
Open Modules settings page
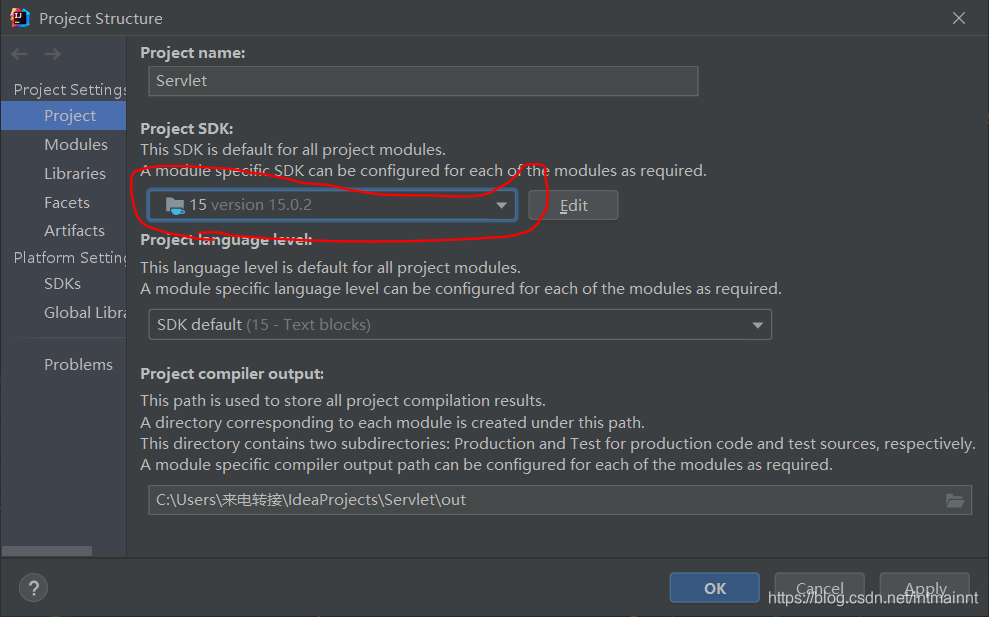76,144
